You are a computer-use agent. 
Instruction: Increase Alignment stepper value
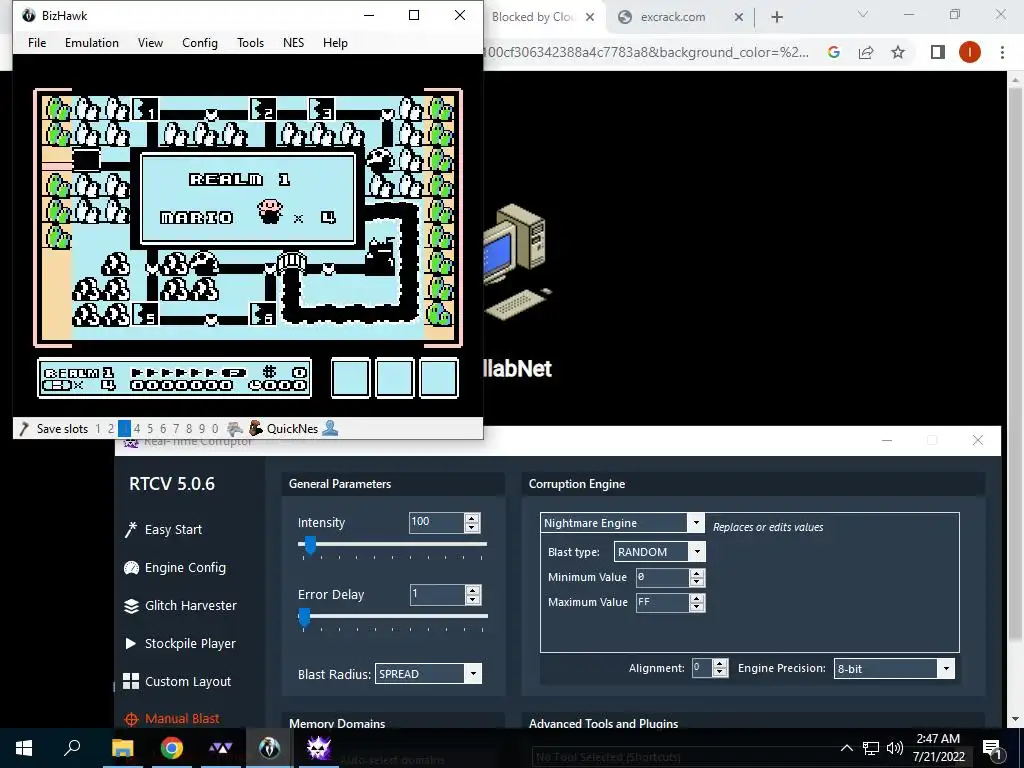click(720, 664)
